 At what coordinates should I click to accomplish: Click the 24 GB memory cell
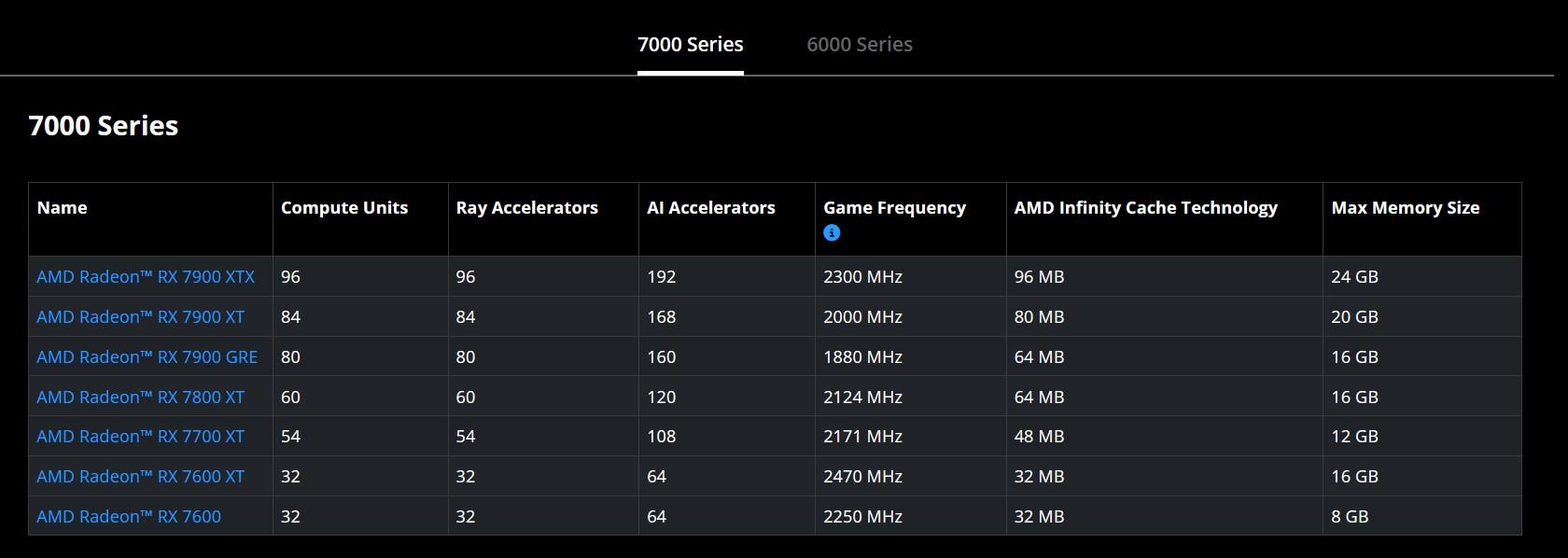tap(1354, 277)
